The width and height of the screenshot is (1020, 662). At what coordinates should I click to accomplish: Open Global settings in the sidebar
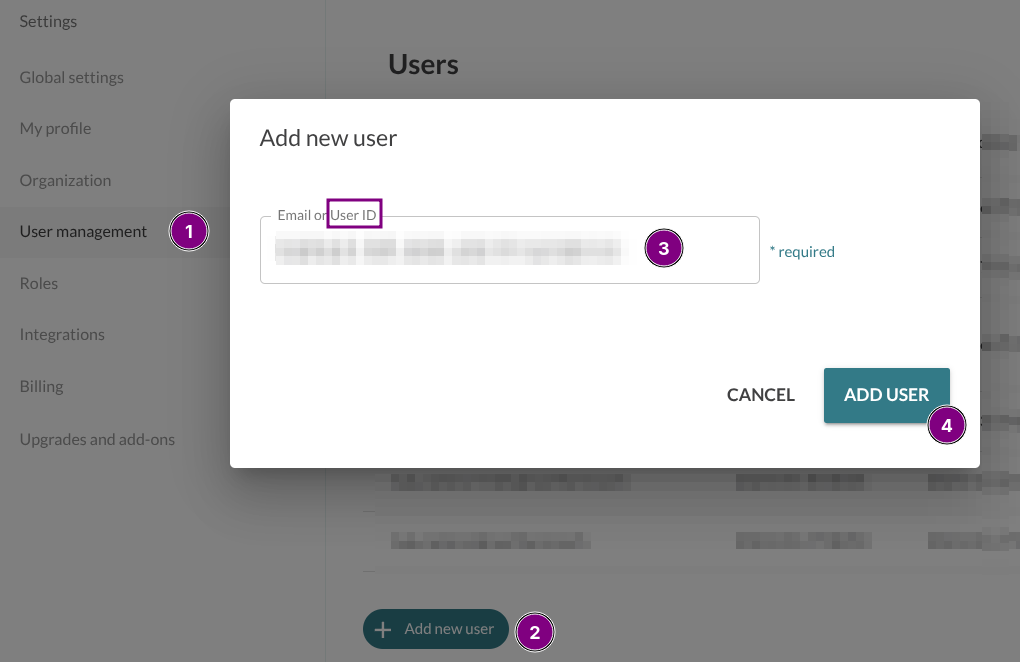[x=72, y=77]
